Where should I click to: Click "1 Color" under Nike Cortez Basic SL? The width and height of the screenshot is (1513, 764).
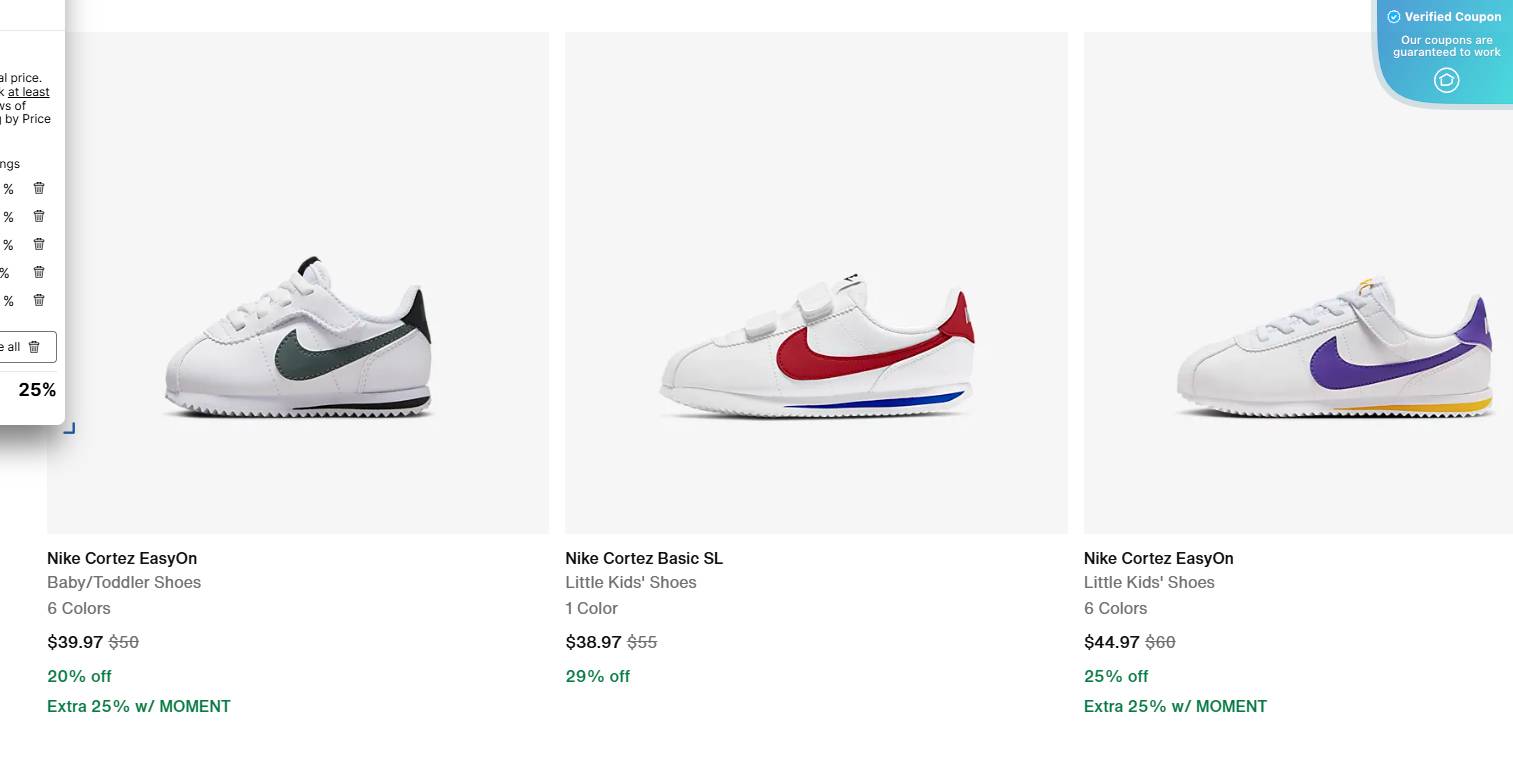click(591, 608)
